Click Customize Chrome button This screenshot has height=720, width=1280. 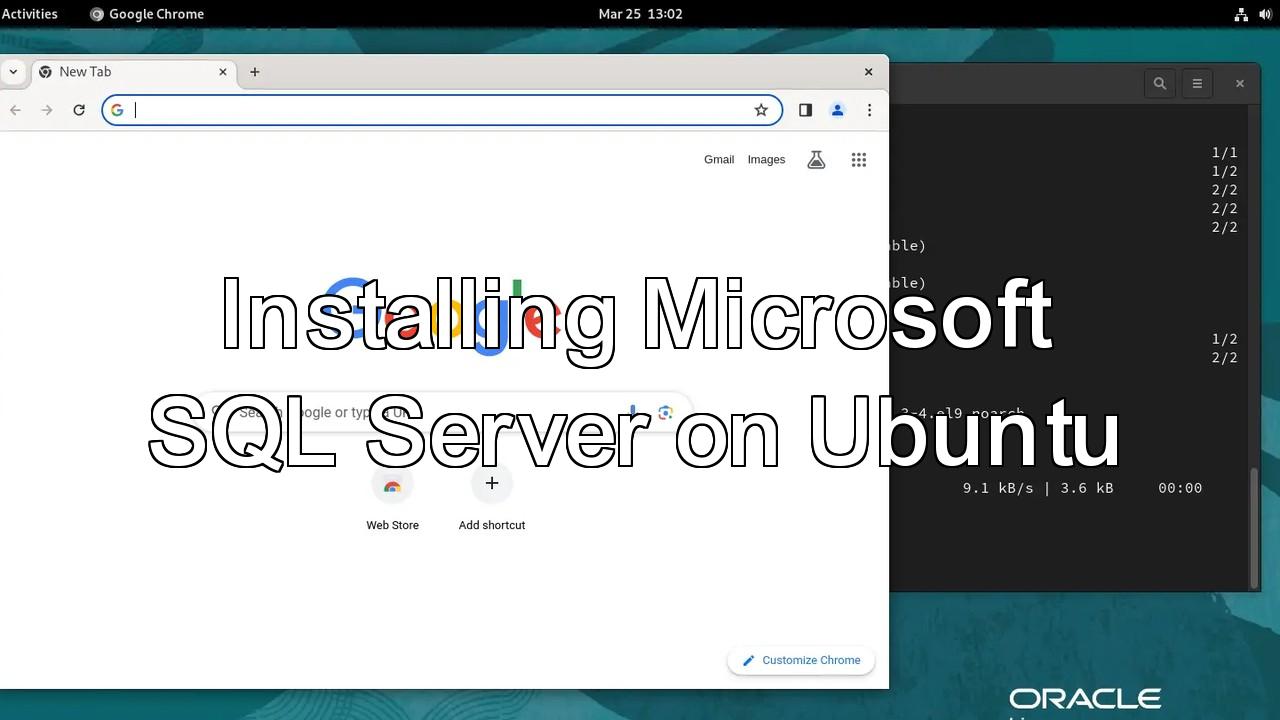click(801, 660)
